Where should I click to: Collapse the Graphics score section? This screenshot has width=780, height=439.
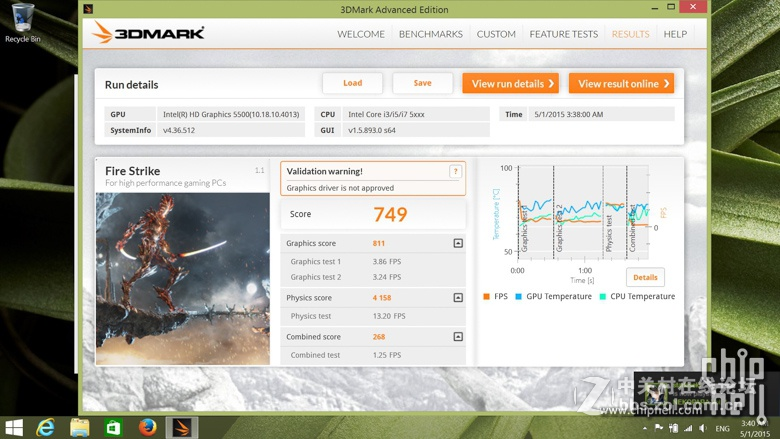pyautogui.click(x=458, y=243)
